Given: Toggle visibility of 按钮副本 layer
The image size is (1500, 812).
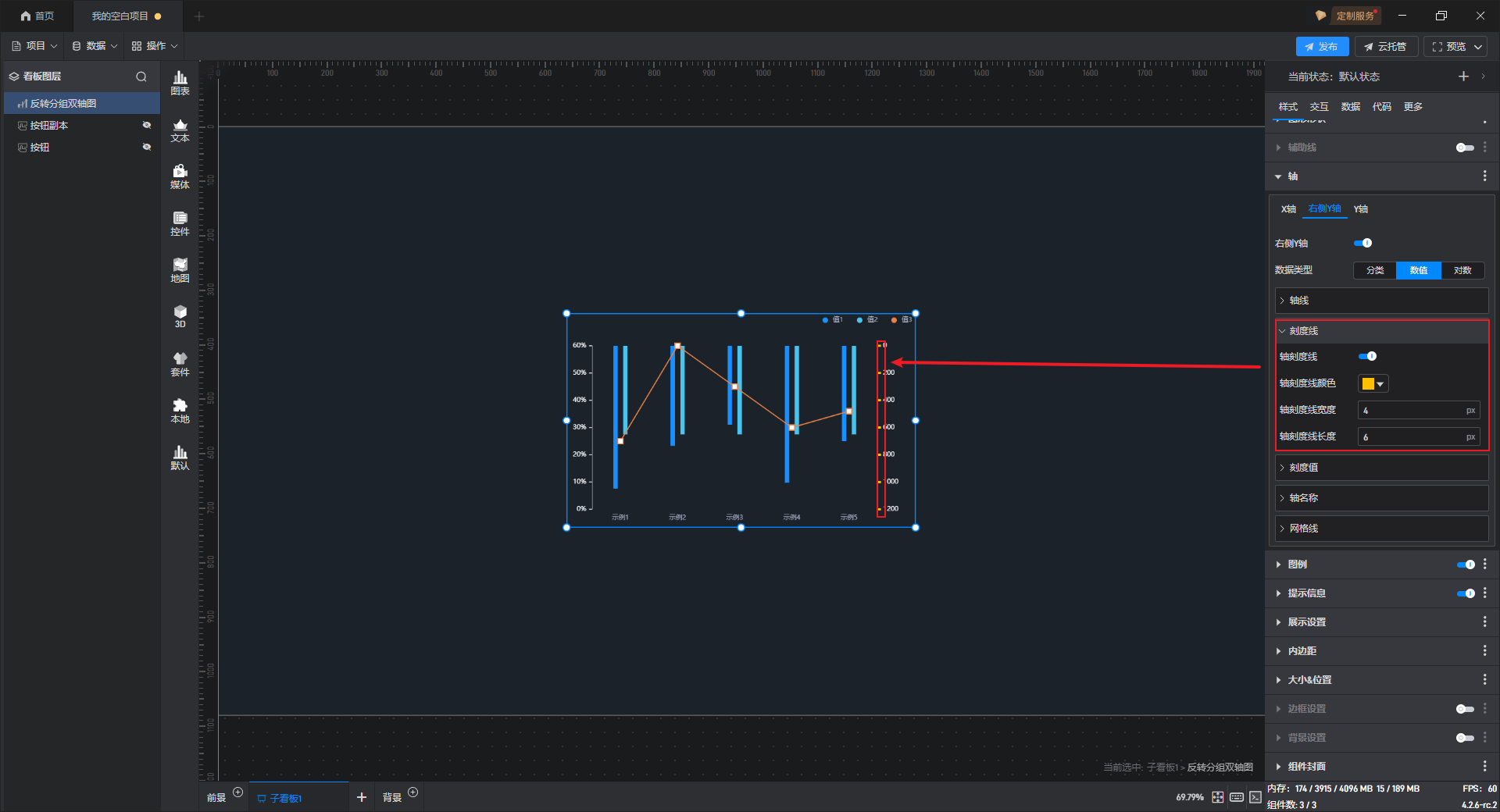Looking at the screenshot, I should [x=146, y=126].
